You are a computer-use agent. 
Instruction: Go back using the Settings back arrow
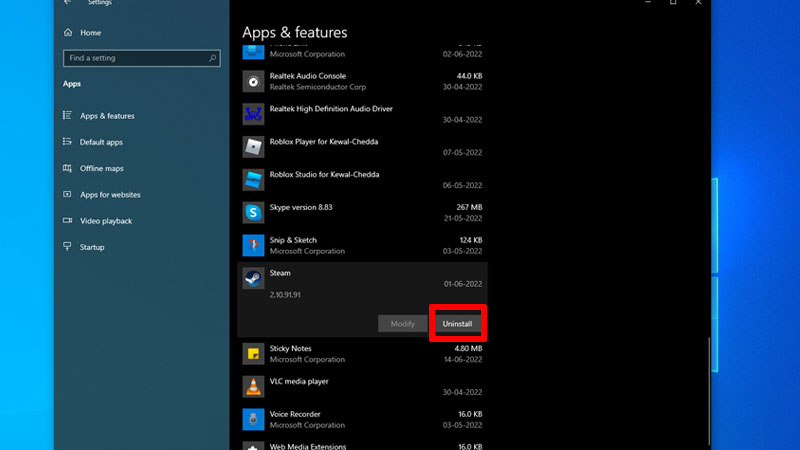[x=68, y=3]
